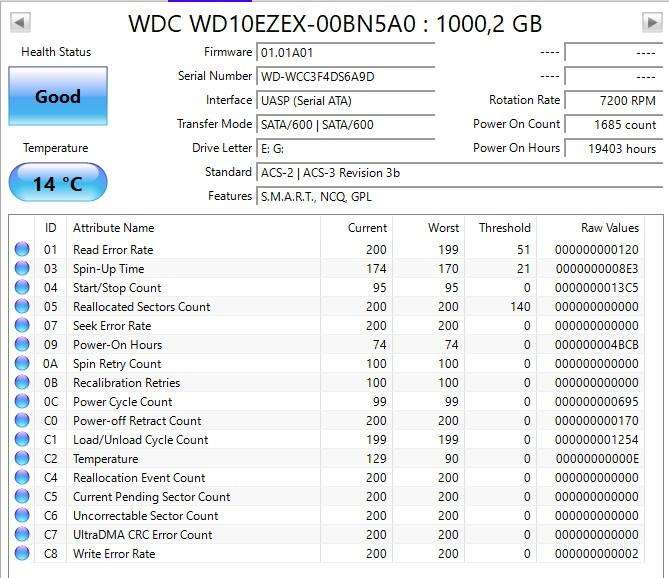Select the Power Cycle Count attribute name
Image resolution: width=669 pixels, height=578 pixels.
coord(122,401)
